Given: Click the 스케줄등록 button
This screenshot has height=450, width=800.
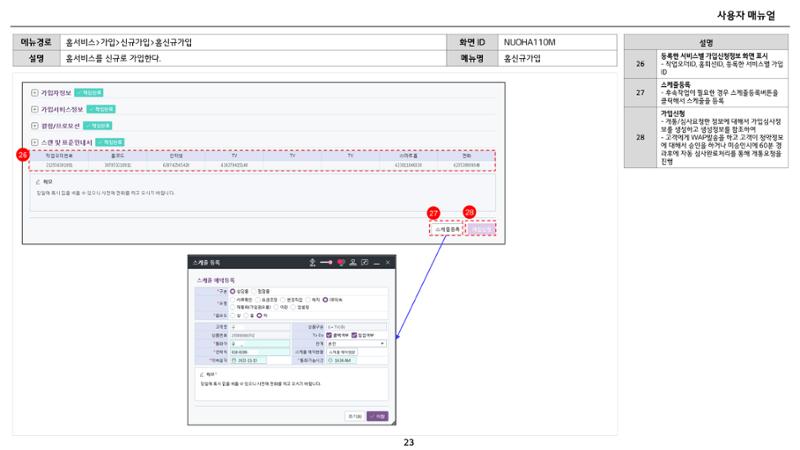Looking at the screenshot, I should 447,230.
